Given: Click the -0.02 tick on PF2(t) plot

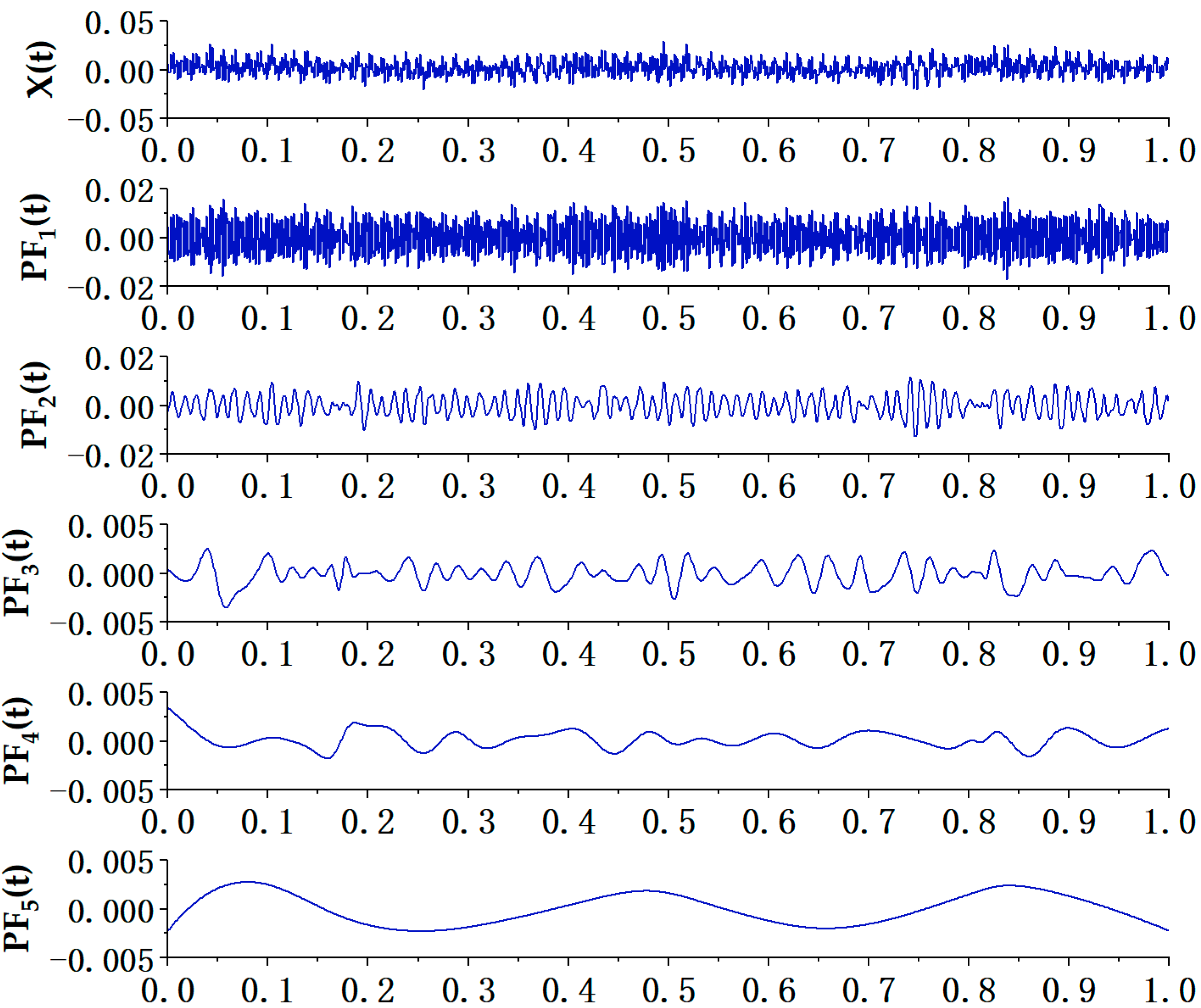Looking at the screenshot, I should (111, 457).
